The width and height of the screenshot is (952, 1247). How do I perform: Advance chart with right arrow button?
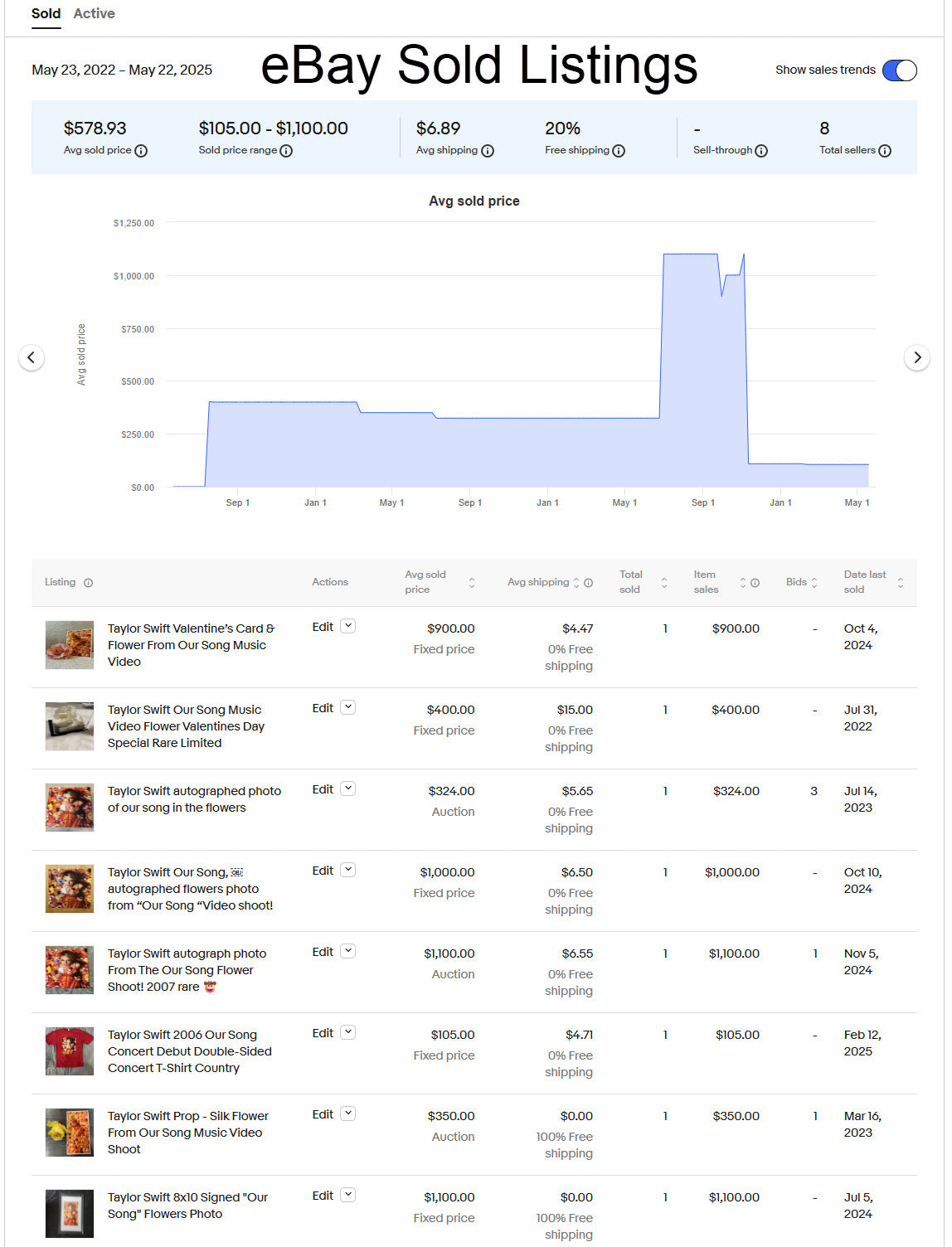916,357
